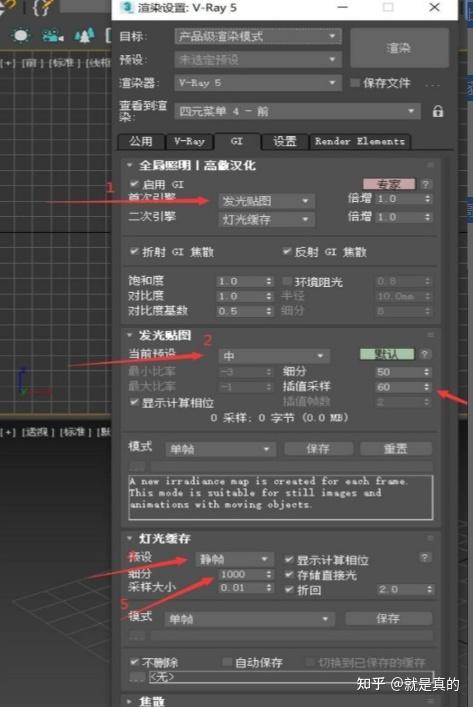473x707 pixels.
Task: Toggle the 启用 GI checkbox
Action: click(x=133, y=184)
